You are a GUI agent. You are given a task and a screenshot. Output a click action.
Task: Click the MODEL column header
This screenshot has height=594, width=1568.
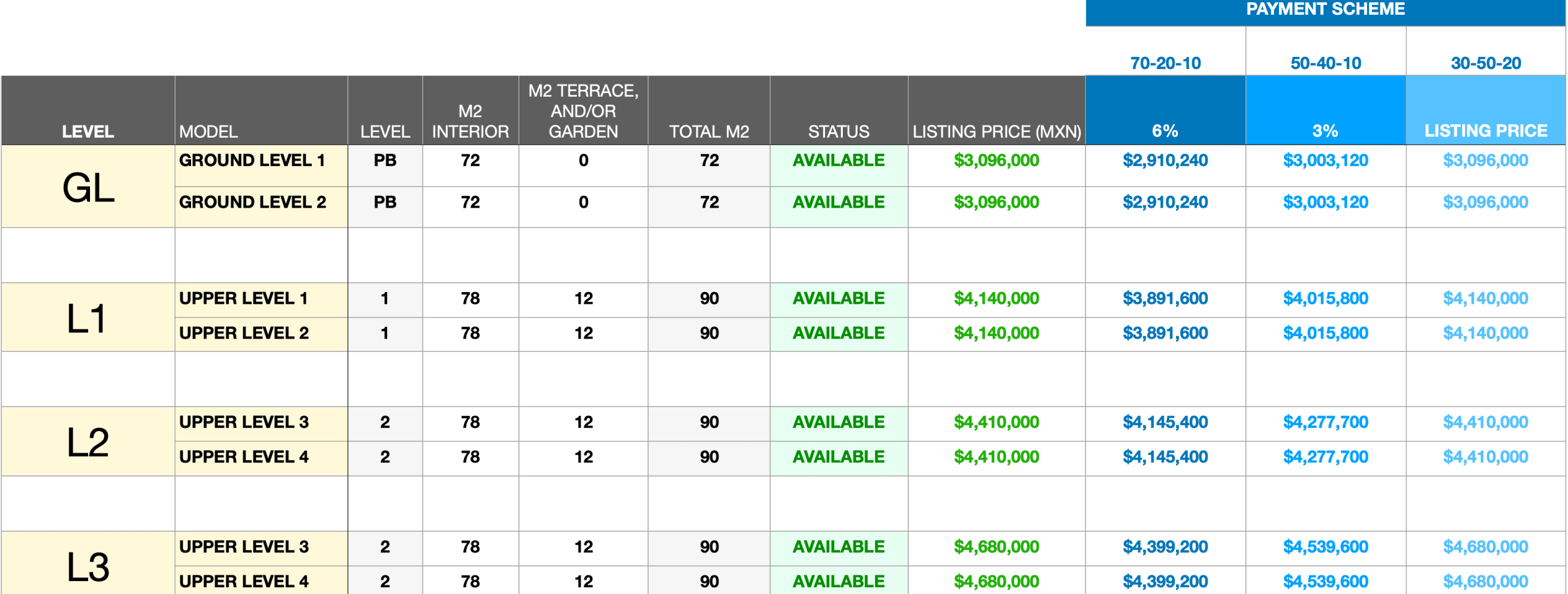209,131
